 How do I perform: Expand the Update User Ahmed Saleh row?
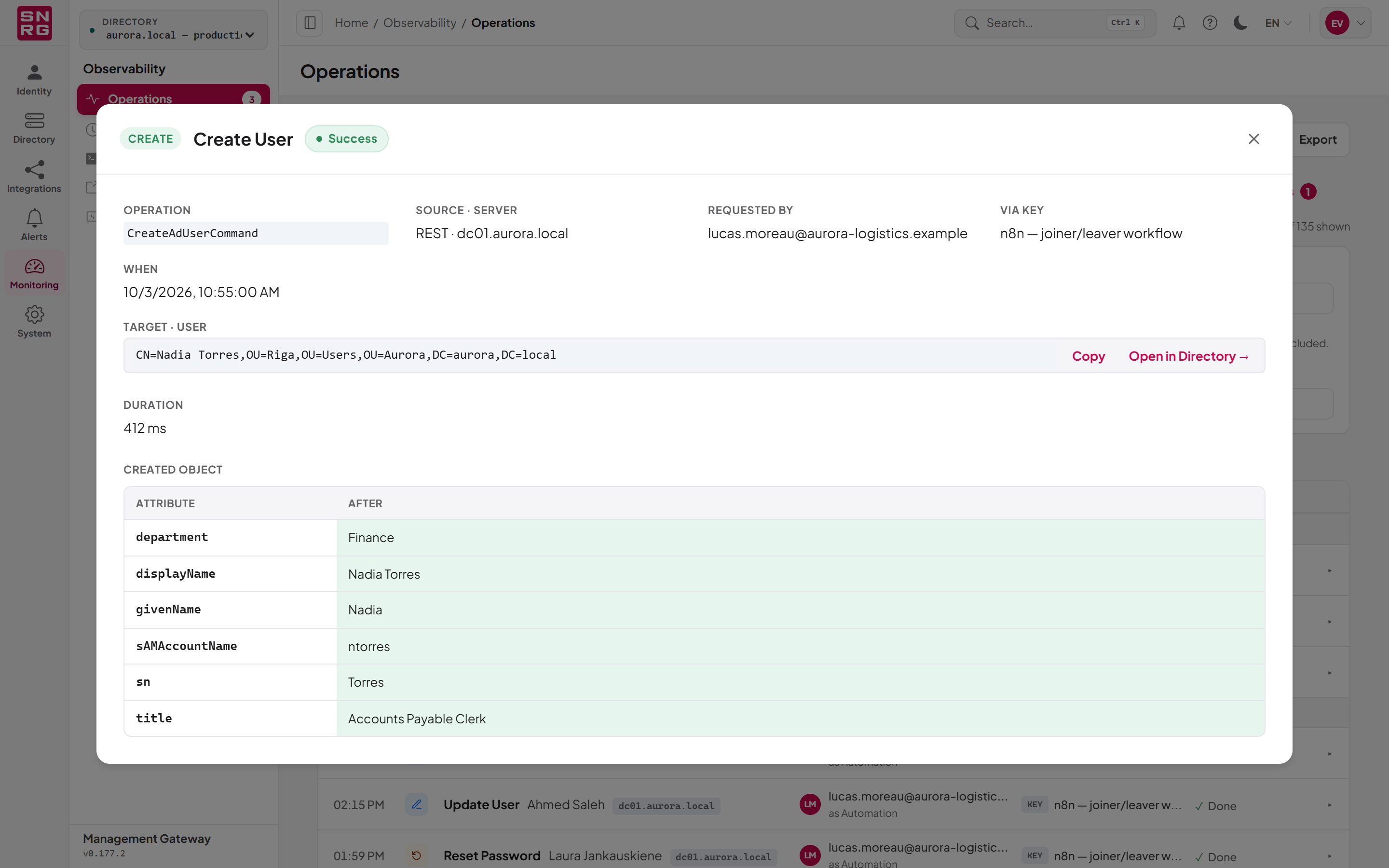[x=1329, y=805]
